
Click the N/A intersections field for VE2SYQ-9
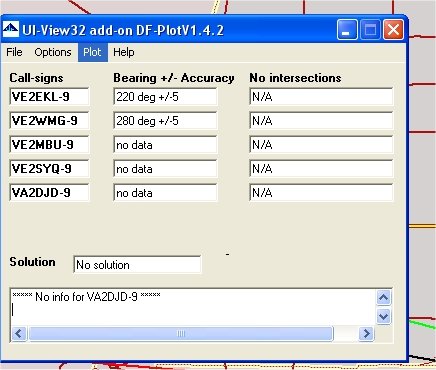(321, 169)
